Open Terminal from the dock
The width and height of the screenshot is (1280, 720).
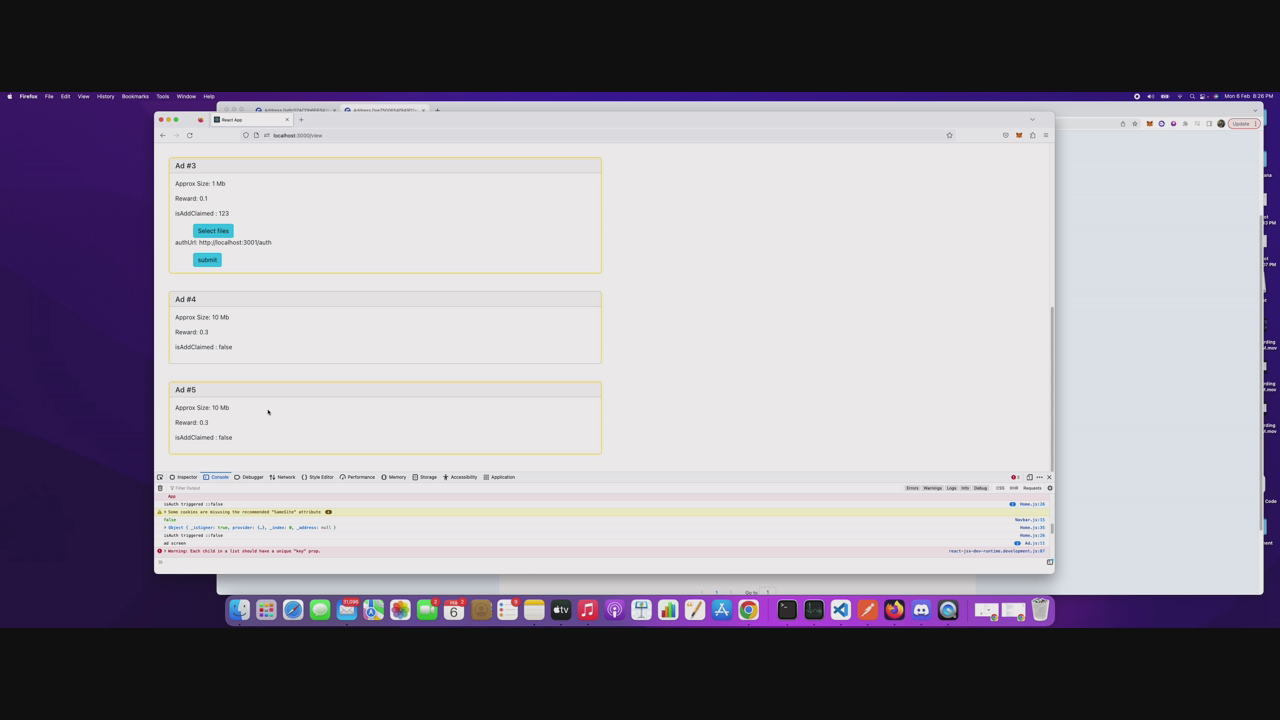(787, 610)
